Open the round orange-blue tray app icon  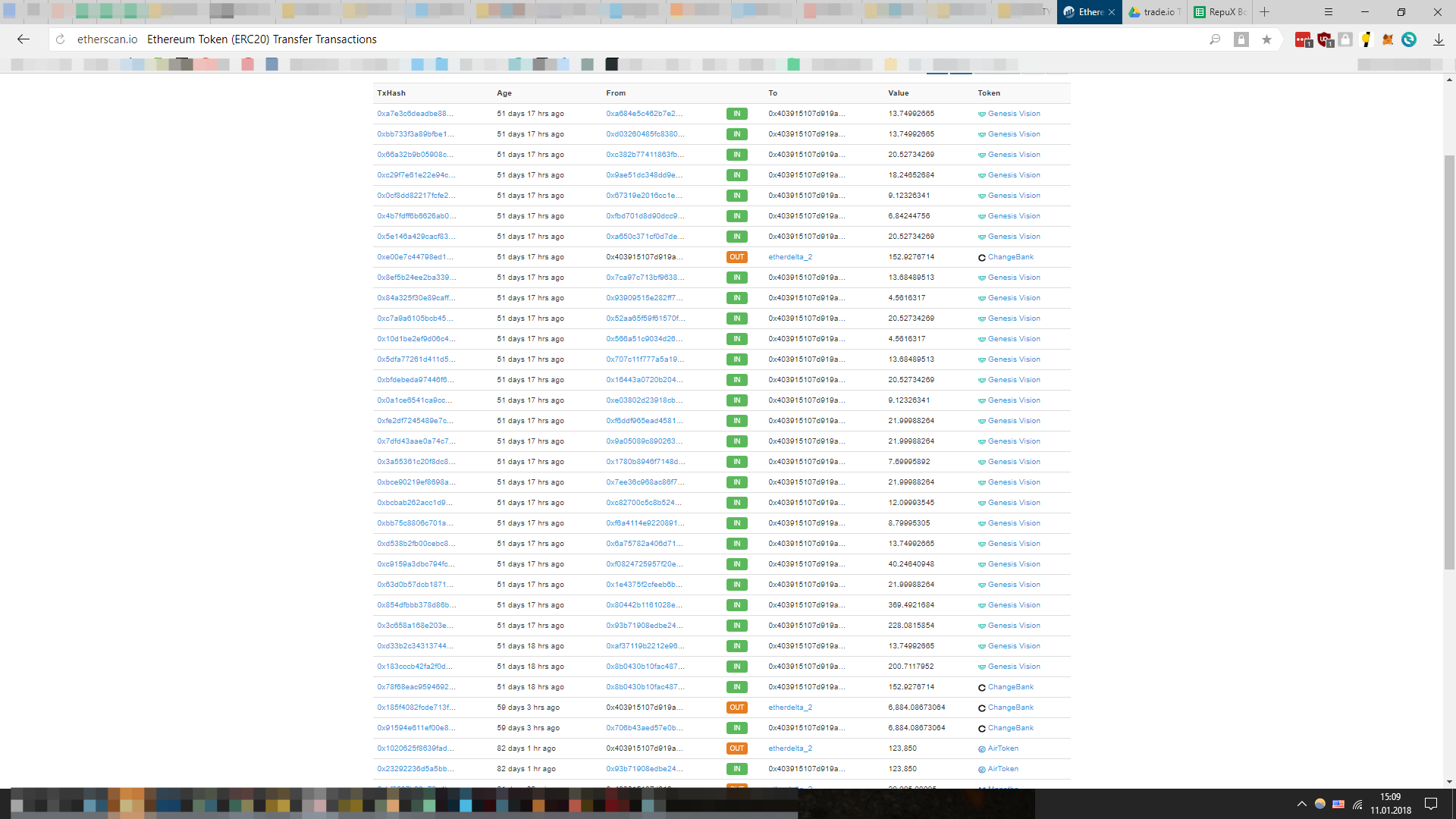tap(1319, 804)
